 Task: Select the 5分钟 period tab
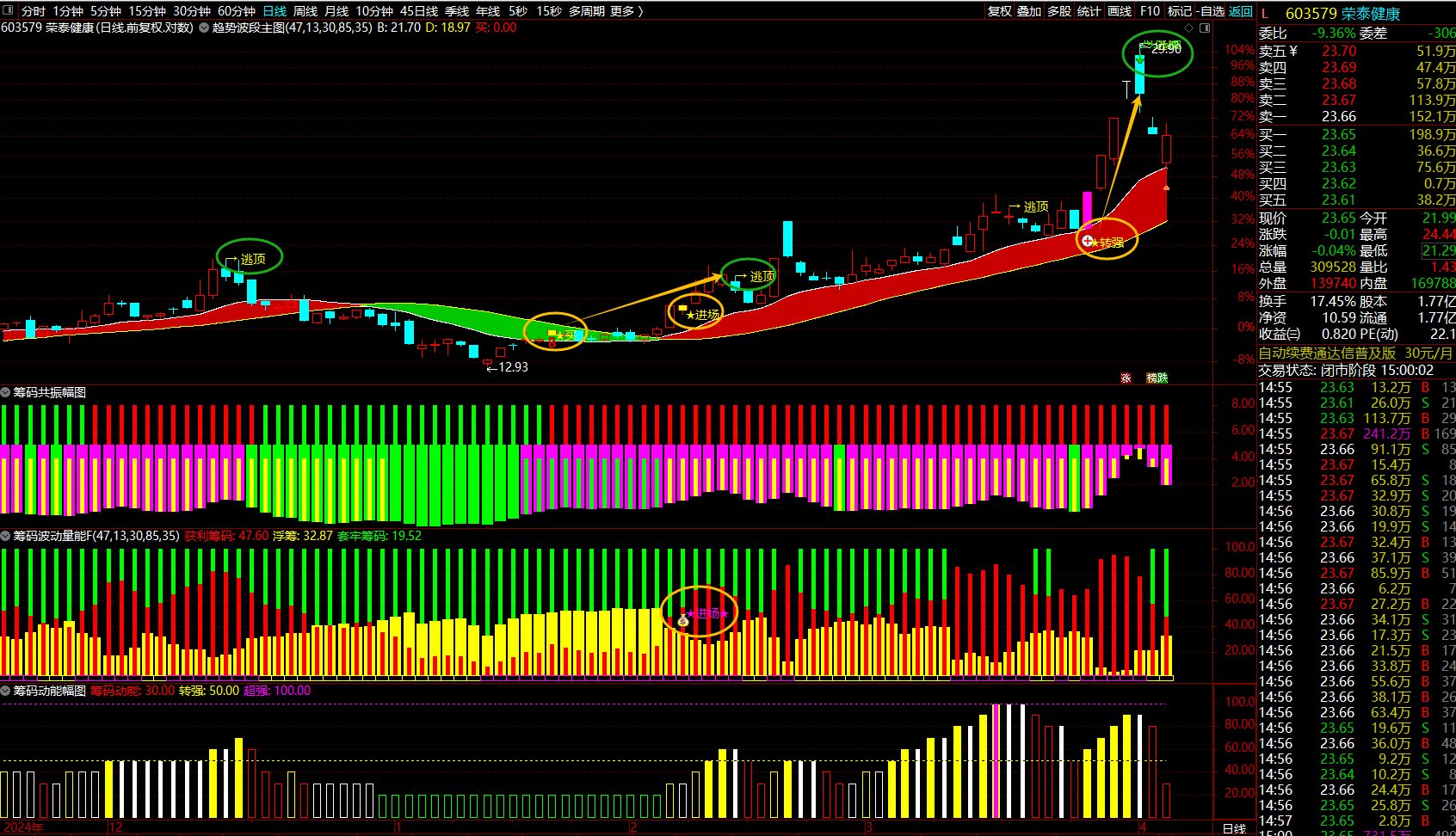pyautogui.click(x=106, y=11)
